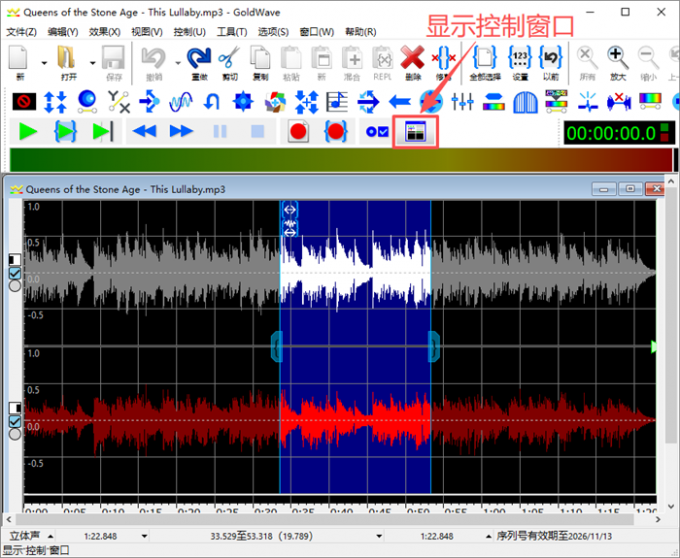Cut the selection with the 剪切 scissors
680x558 pixels.
(x=229, y=59)
